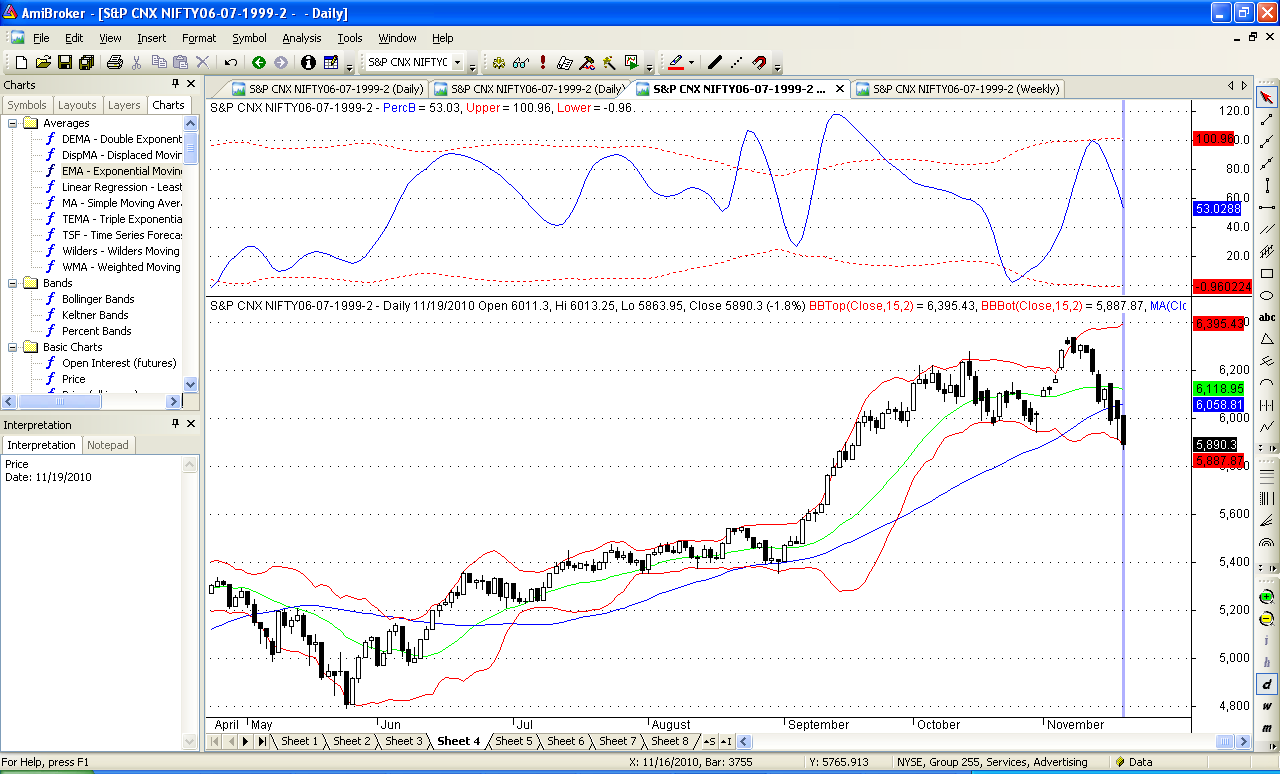The width and height of the screenshot is (1280, 774).
Task: Click the yellow zoom out icon
Action: (1267, 619)
